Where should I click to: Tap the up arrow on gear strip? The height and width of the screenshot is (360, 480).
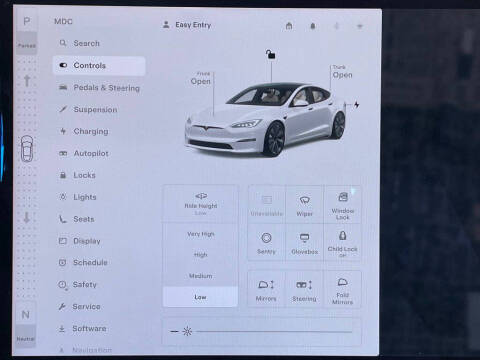pos(27,80)
